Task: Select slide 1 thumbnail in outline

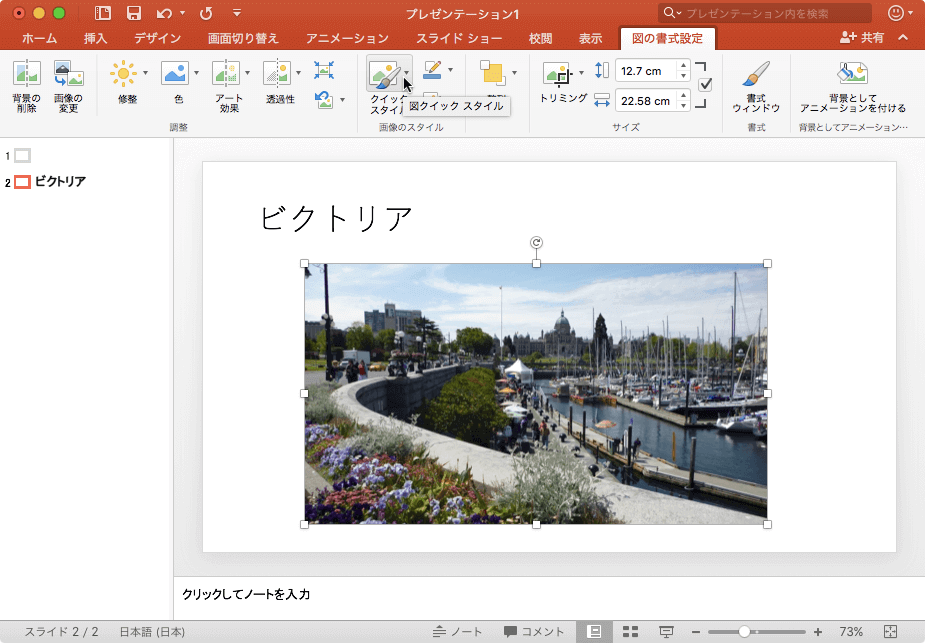Action: 22,155
